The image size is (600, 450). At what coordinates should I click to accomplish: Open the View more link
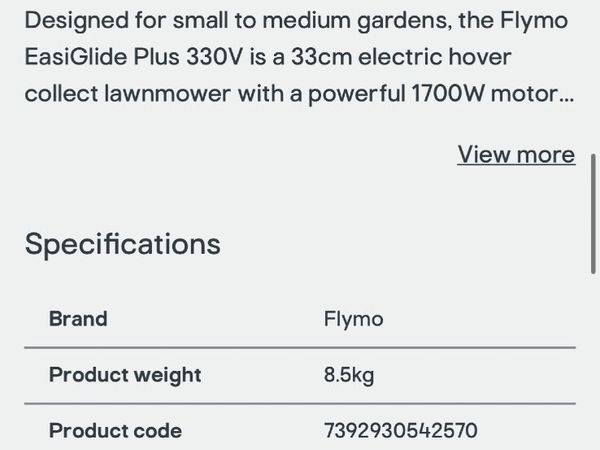[516, 155]
